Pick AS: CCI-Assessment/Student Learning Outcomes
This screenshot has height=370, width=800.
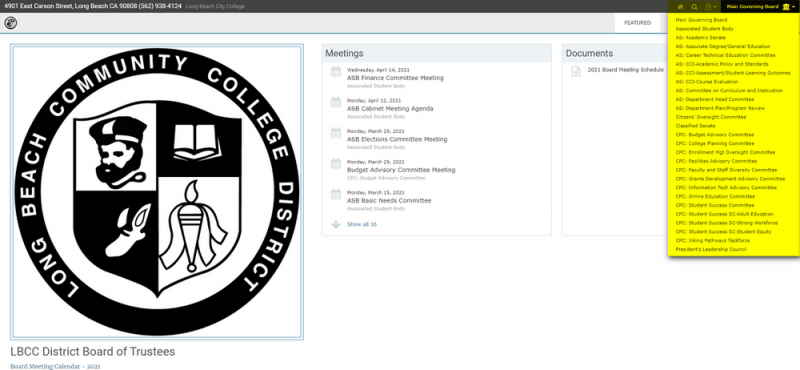tap(734, 73)
